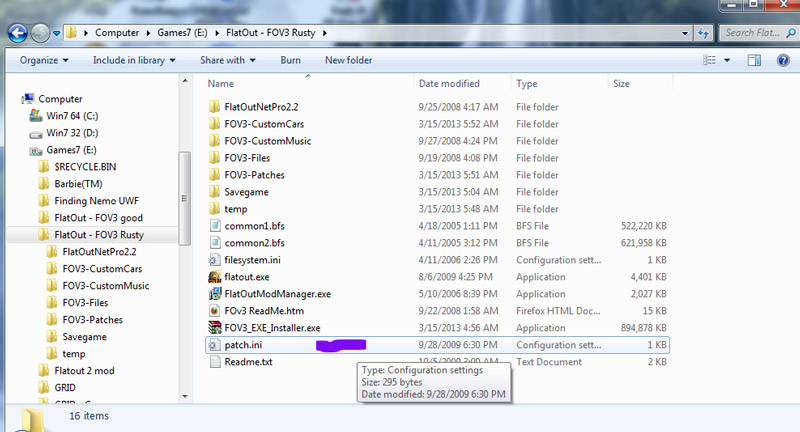
Task: Click Computer in the navigation tree
Action: [60, 98]
